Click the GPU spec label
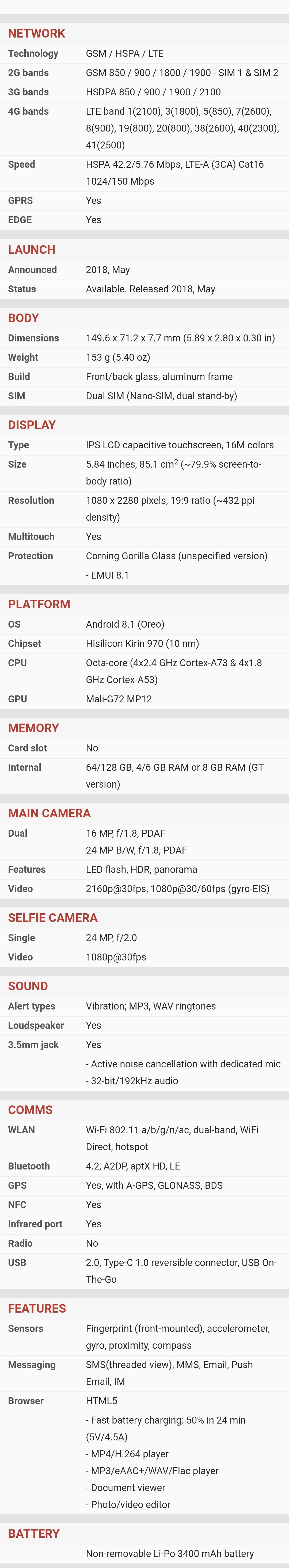This screenshot has height=1568, width=289. coord(17,699)
